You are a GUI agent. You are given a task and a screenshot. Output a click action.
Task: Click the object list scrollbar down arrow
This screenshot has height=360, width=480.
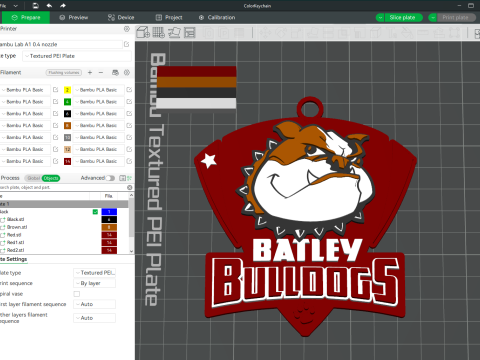click(x=131, y=251)
